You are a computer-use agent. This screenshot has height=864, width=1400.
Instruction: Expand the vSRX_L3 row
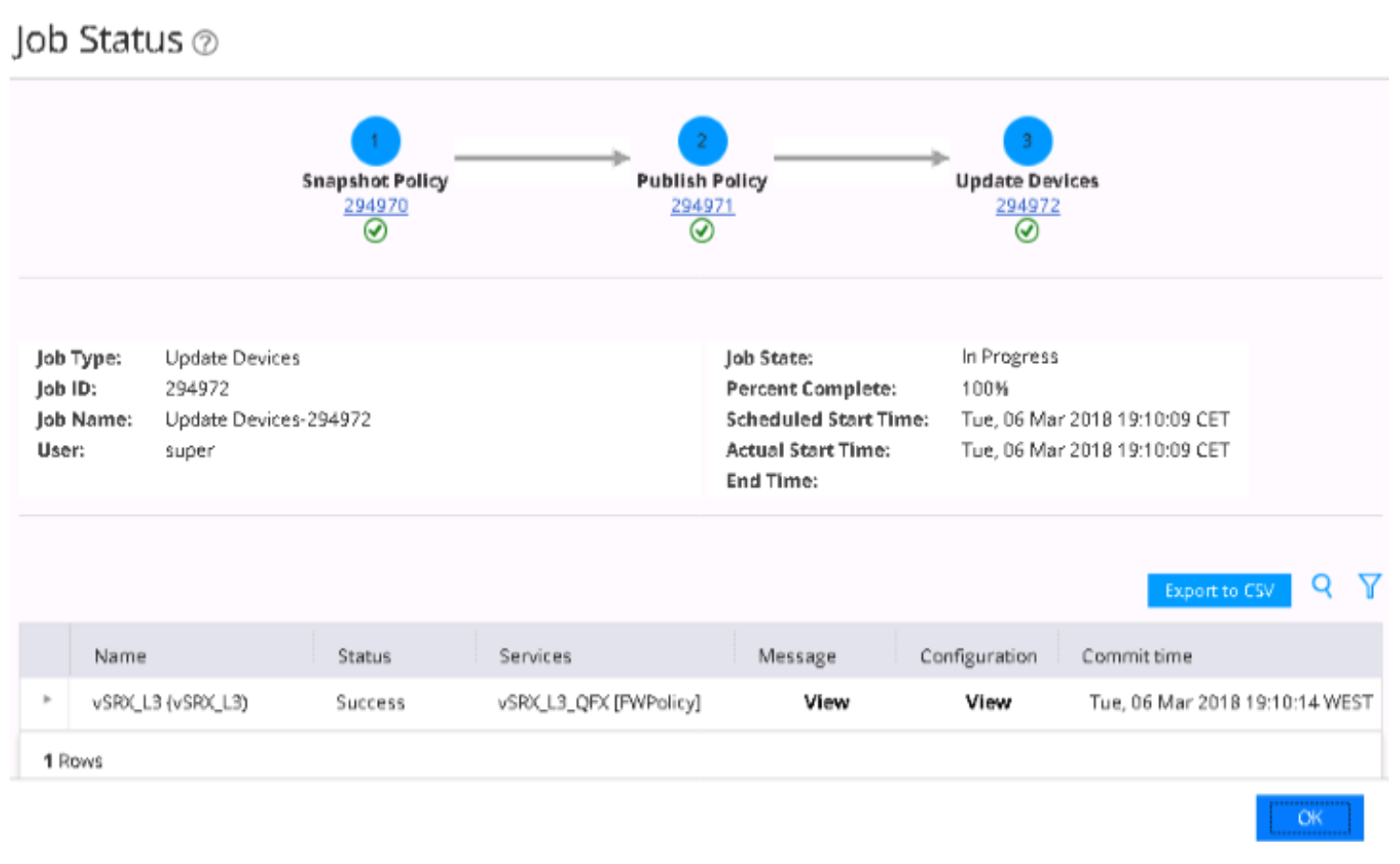[47, 699]
